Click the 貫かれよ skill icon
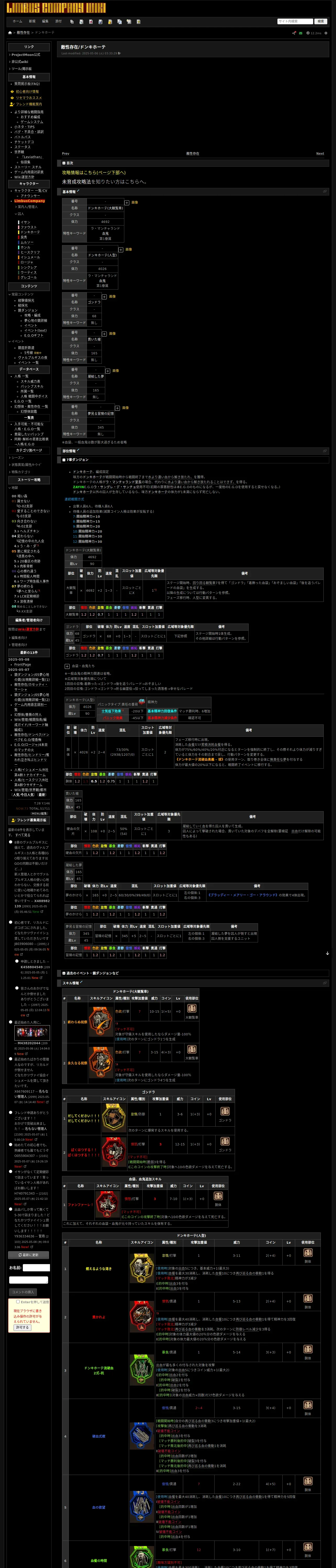336x1568 pixels. click(x=142, y=1317)
